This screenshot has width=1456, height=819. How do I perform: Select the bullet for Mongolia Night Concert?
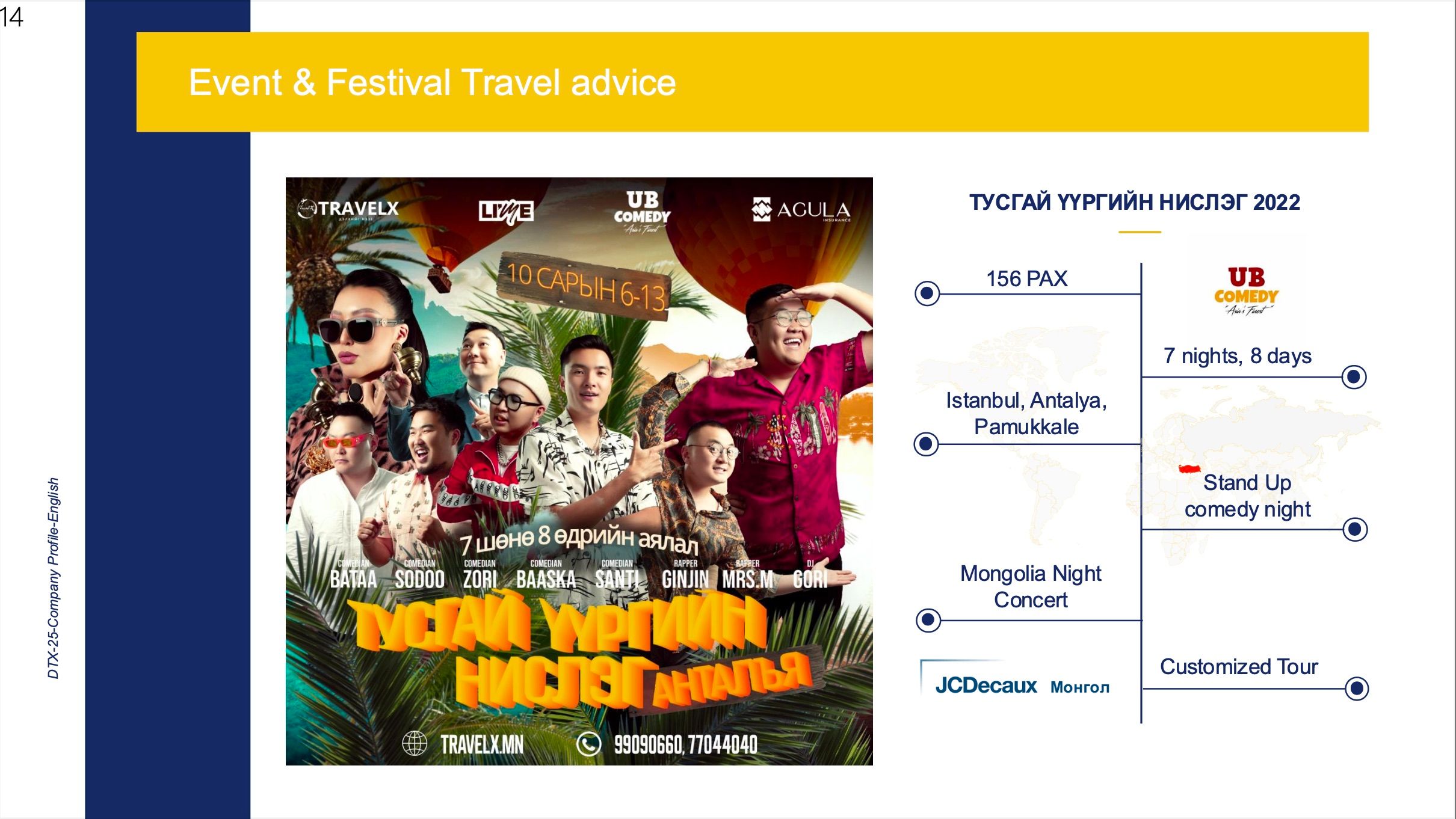click(x=928, y=619)
